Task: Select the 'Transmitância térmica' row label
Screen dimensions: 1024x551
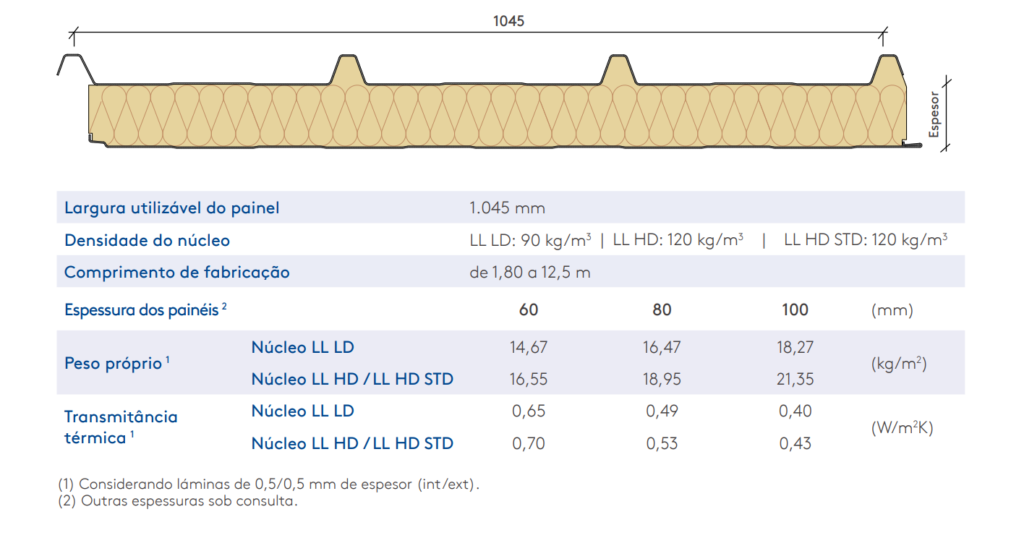Action: tap(120, 427)
